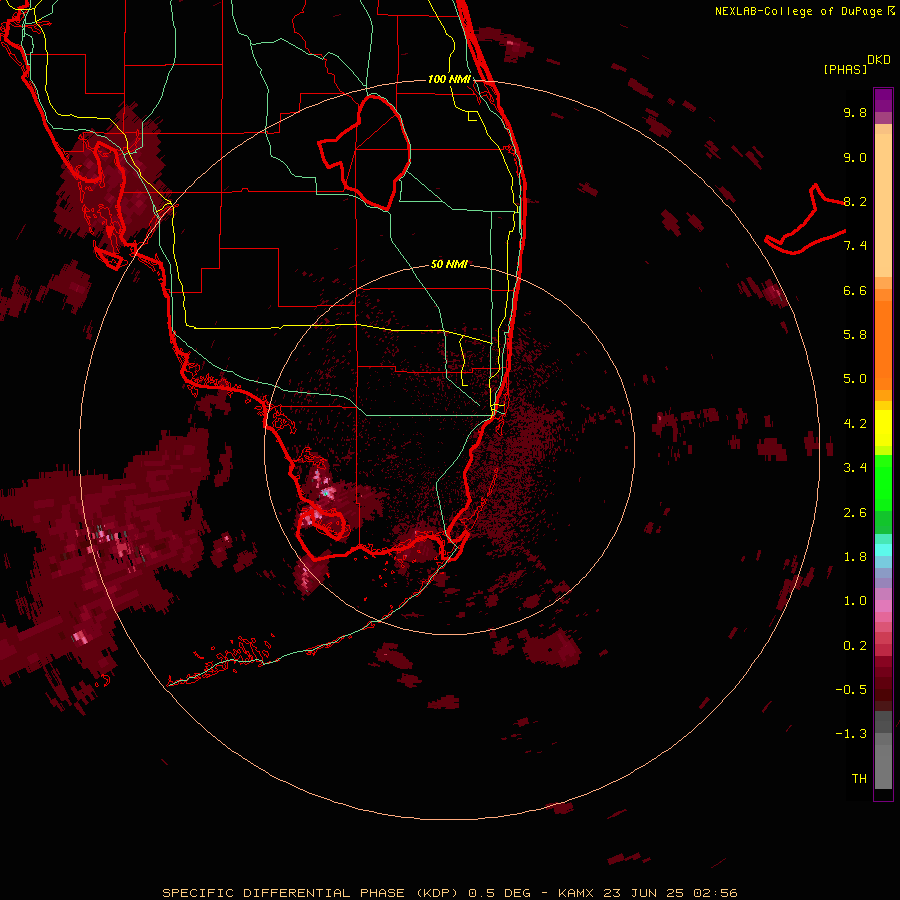Click the 0.2 scale value
The width and height of the screenshot is (900, 900).
pyautogui.click(x=855, y=646)
